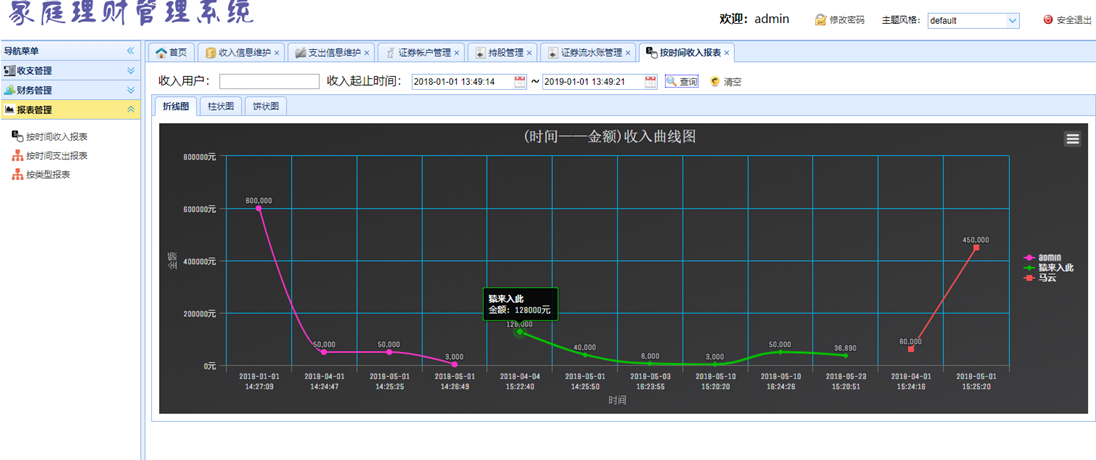Open 按时间收入报表 in navigation tree
The height and width of the screenshot is (460, 1096).
coord(57,136)
